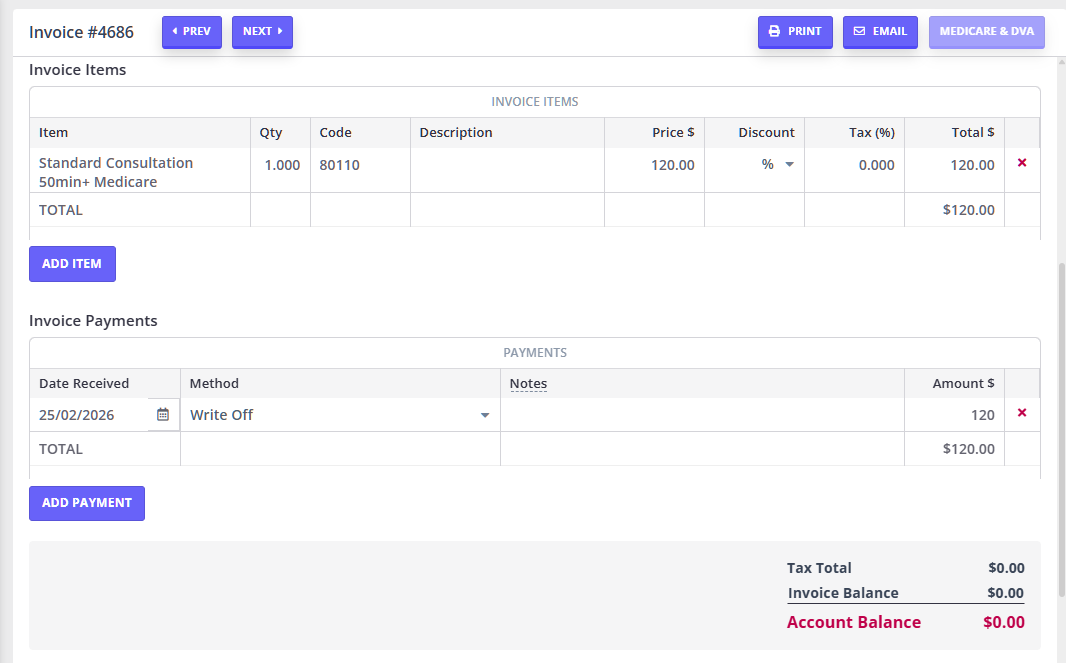This screenshot has height=663, width=1066.
Task: Print the invoice
Action: point(795,32)
